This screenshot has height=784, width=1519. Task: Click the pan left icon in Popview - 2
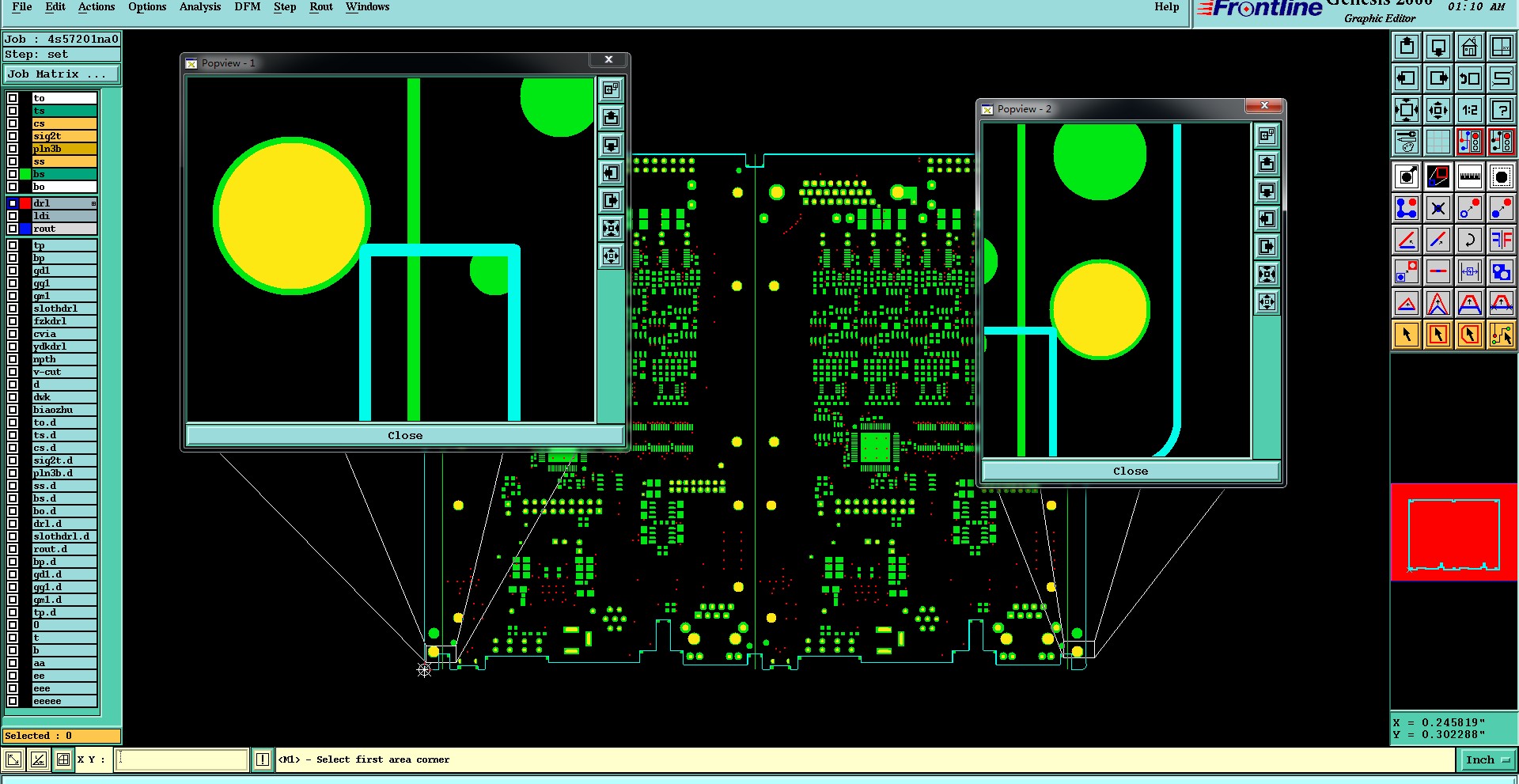[x=1267, y=219]
